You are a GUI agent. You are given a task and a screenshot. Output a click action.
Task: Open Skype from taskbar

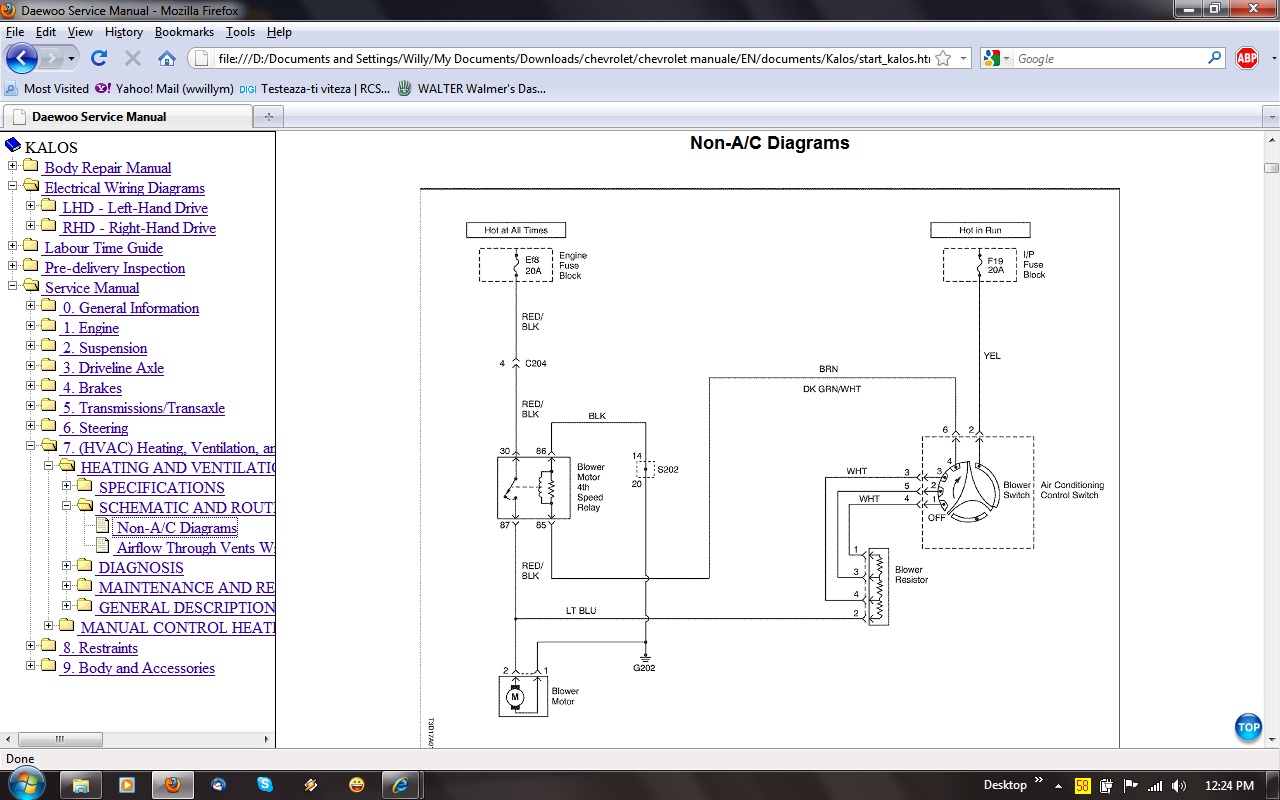(265, 785)
